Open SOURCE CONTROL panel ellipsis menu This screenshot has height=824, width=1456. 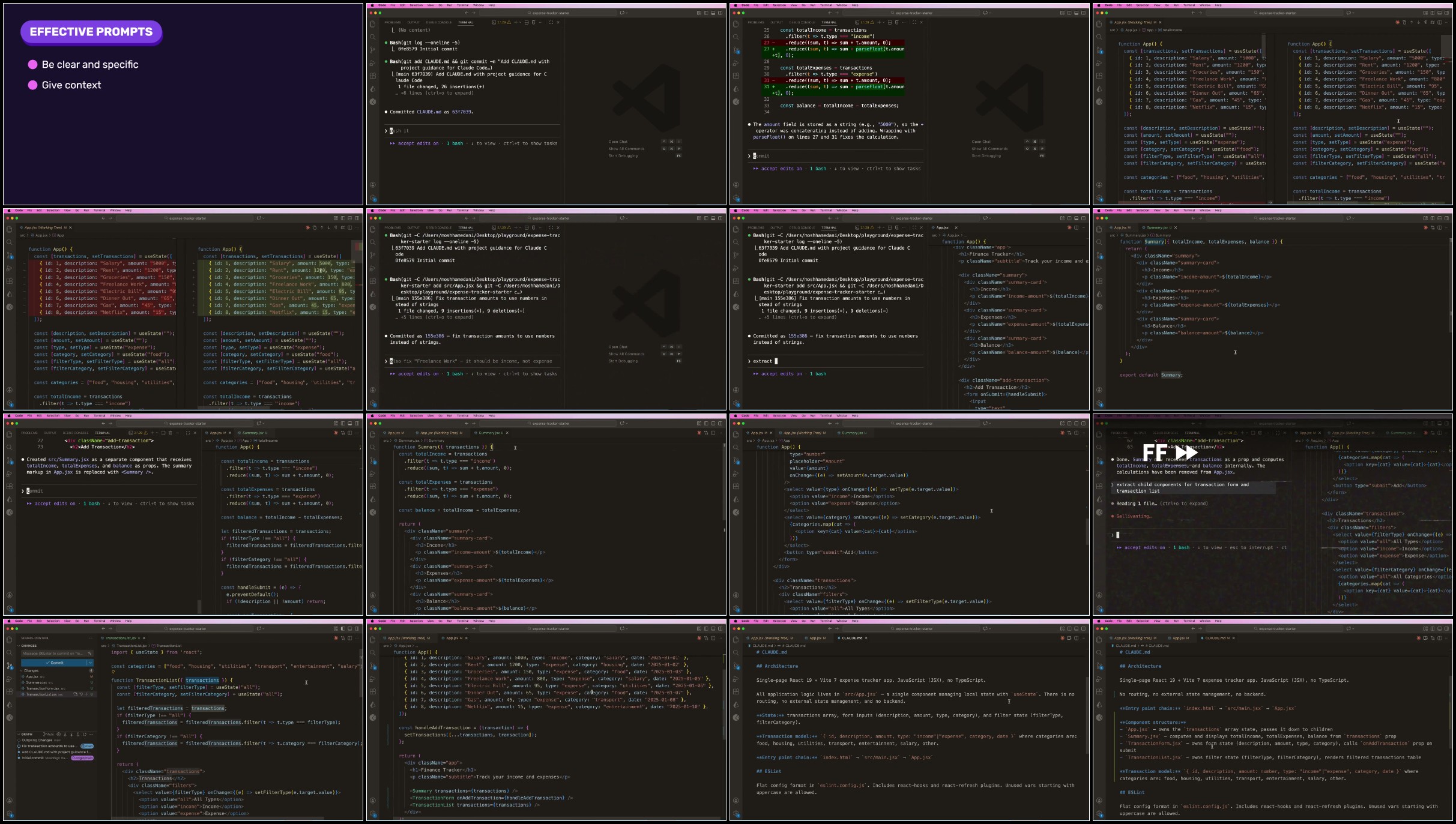[x=91, y=638]
